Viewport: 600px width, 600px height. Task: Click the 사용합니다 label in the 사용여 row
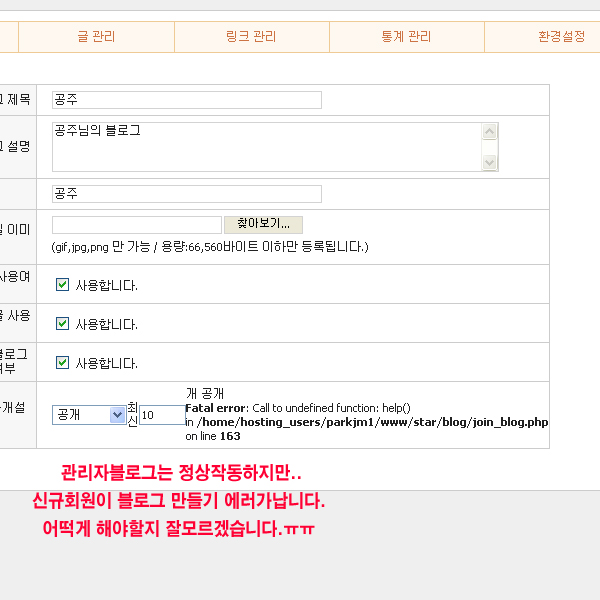[106, 285]
